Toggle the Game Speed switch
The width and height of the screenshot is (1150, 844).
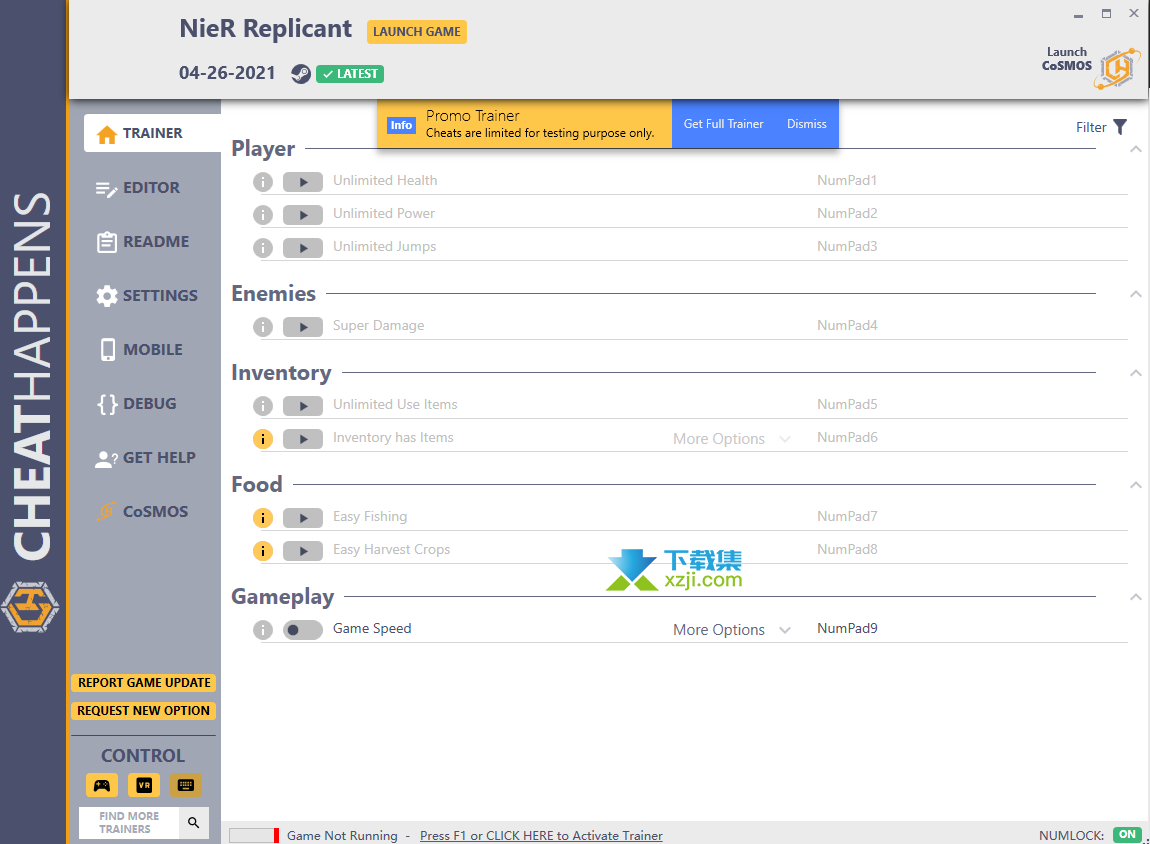coord(303,630)
